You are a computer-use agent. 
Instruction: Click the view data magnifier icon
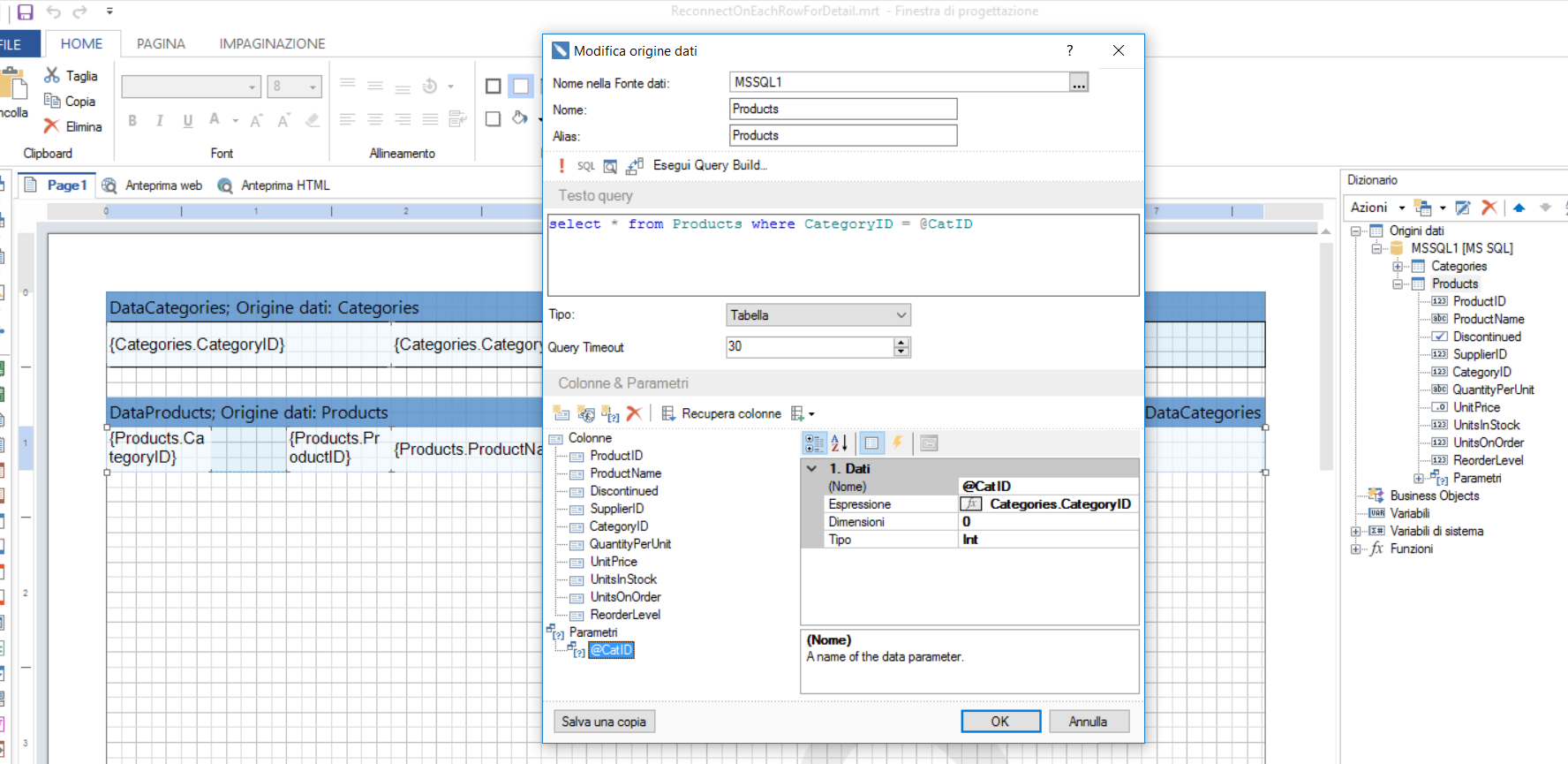click(610, 166)
